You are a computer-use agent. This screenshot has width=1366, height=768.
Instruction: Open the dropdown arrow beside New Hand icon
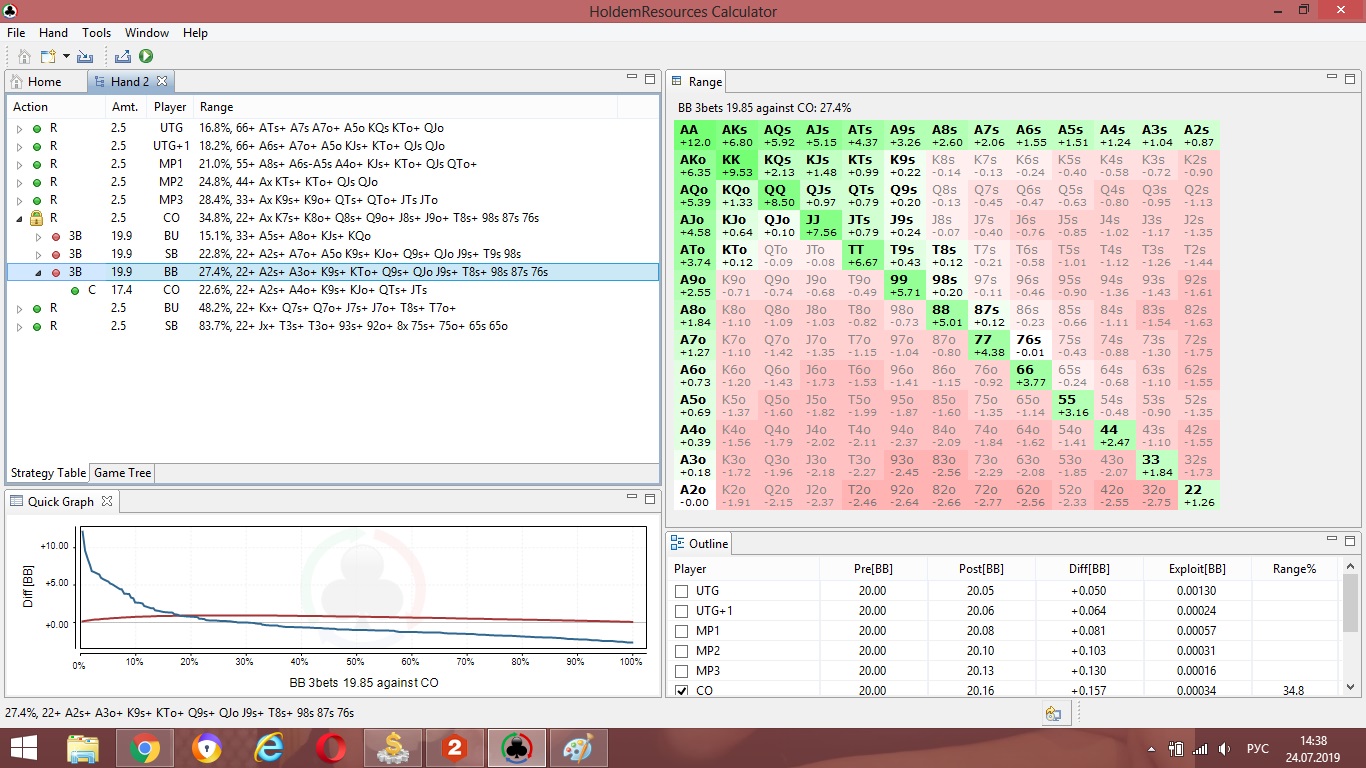click(x=66, y=57)
